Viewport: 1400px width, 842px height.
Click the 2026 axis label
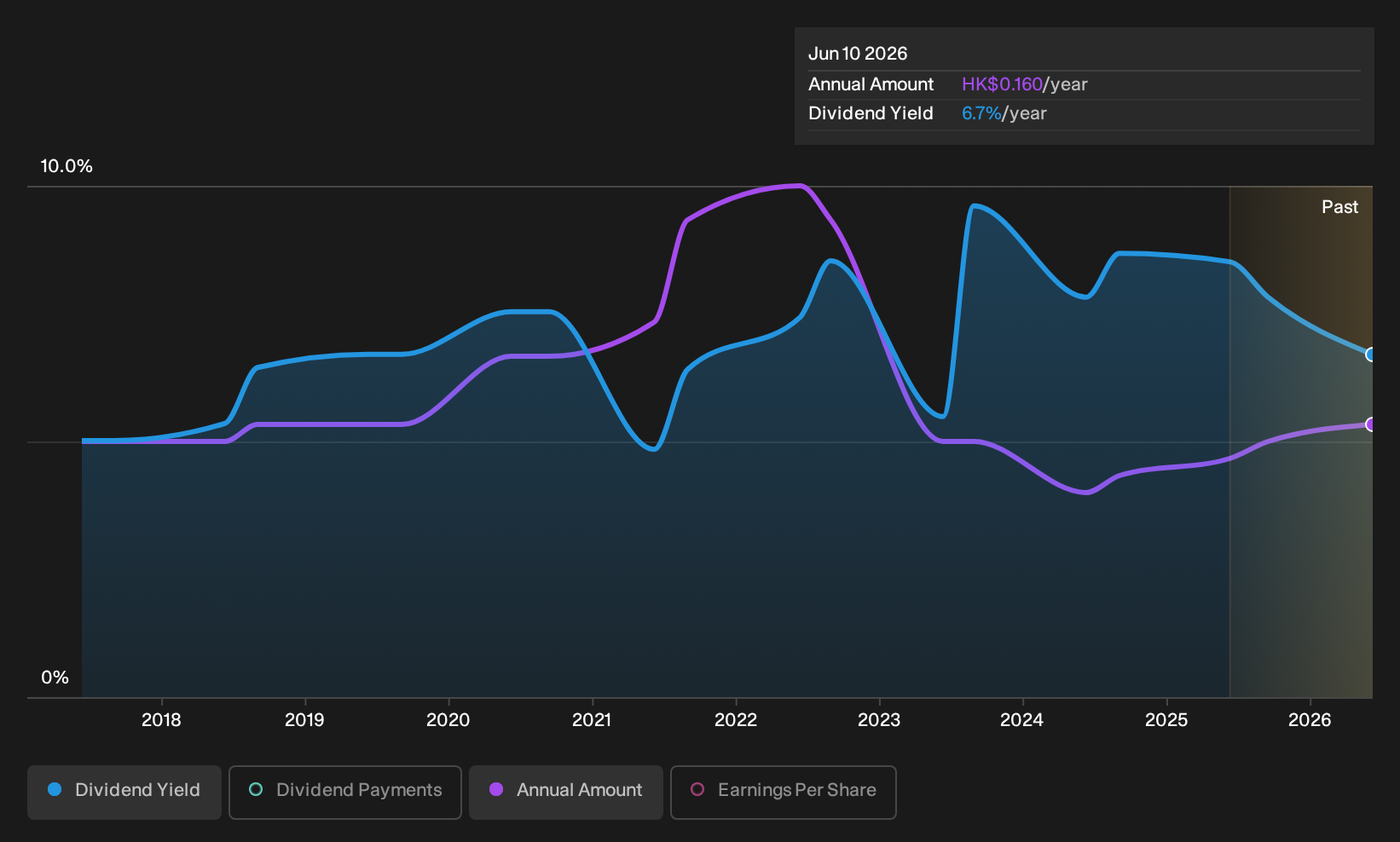[1310, 720]
